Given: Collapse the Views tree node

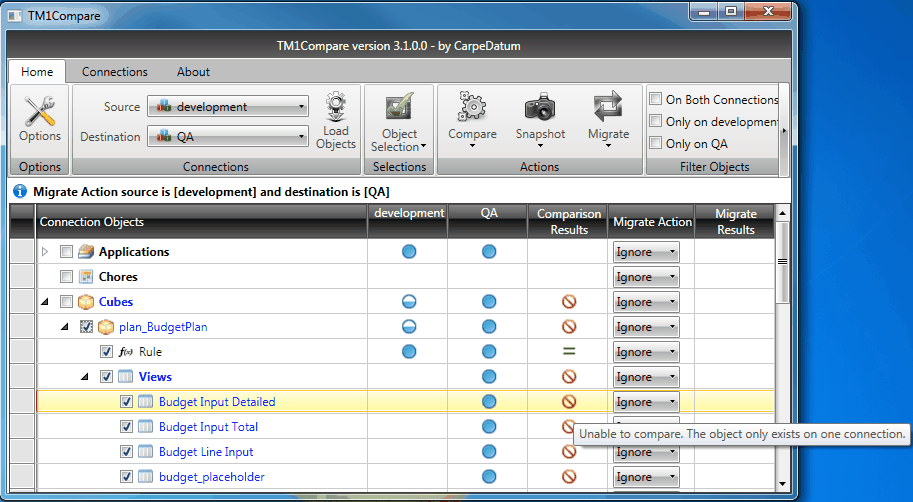Looking at the screenshot, I should pos(85,377).
